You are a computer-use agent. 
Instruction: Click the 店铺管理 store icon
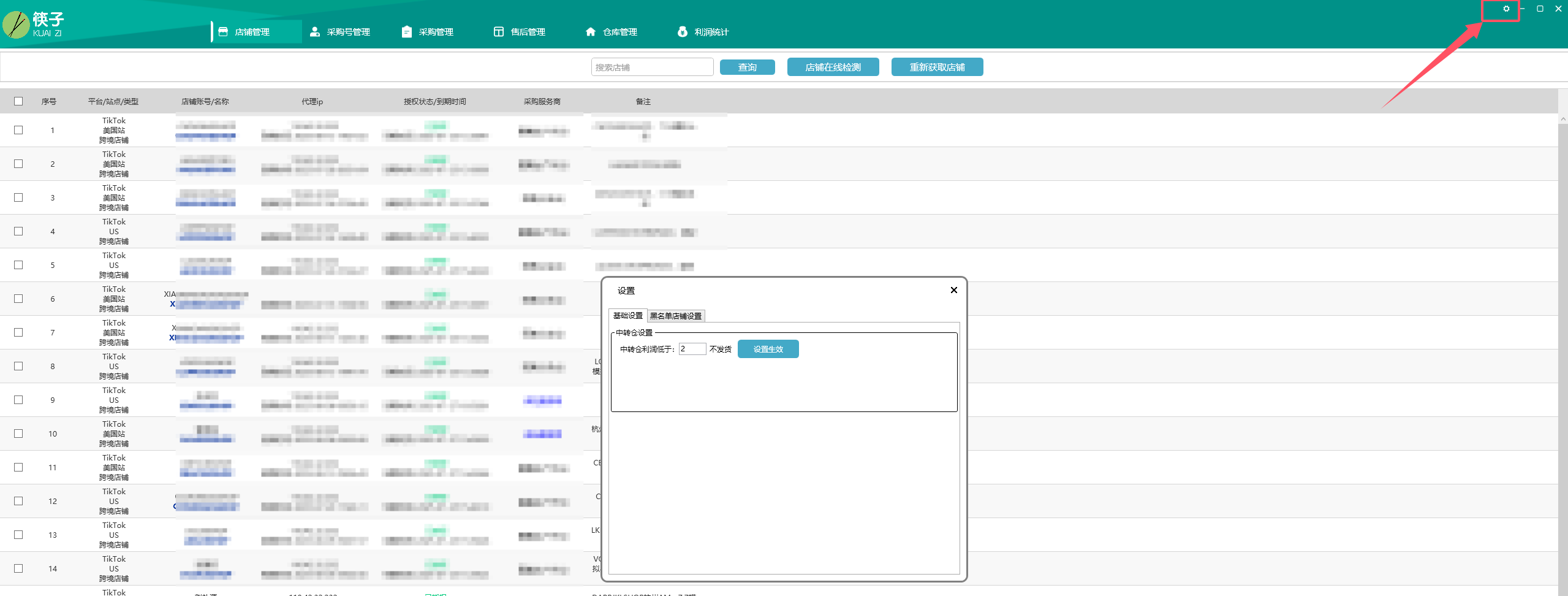pos(223,32)
